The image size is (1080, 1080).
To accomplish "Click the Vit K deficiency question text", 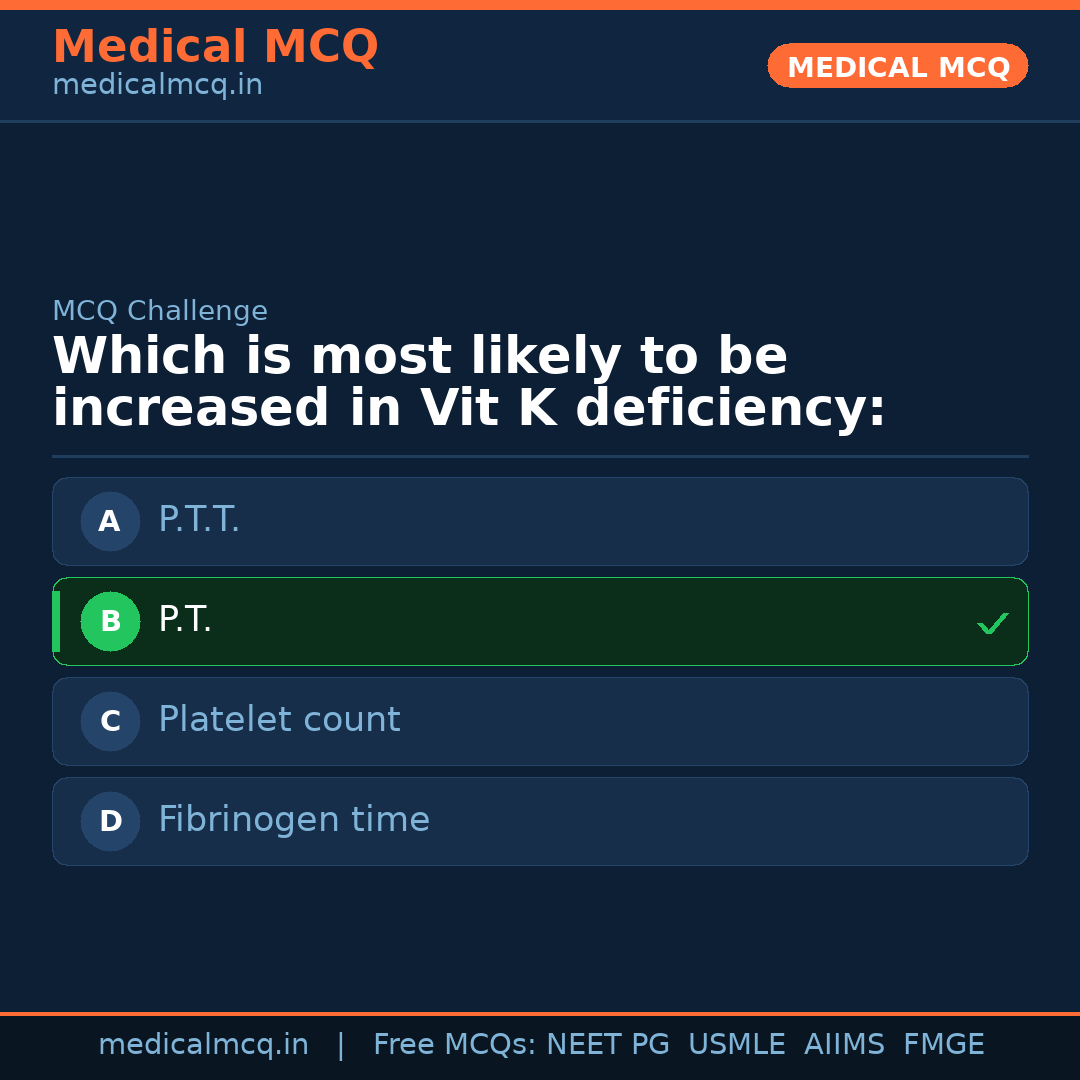I will click(469, 383).
